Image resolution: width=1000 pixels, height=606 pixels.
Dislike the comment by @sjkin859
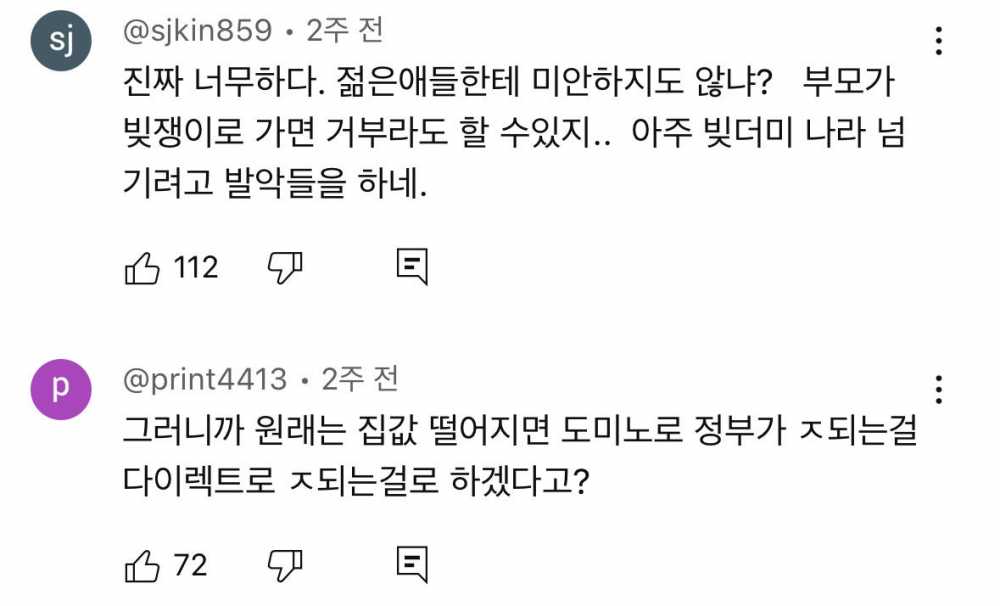point(285,267)
